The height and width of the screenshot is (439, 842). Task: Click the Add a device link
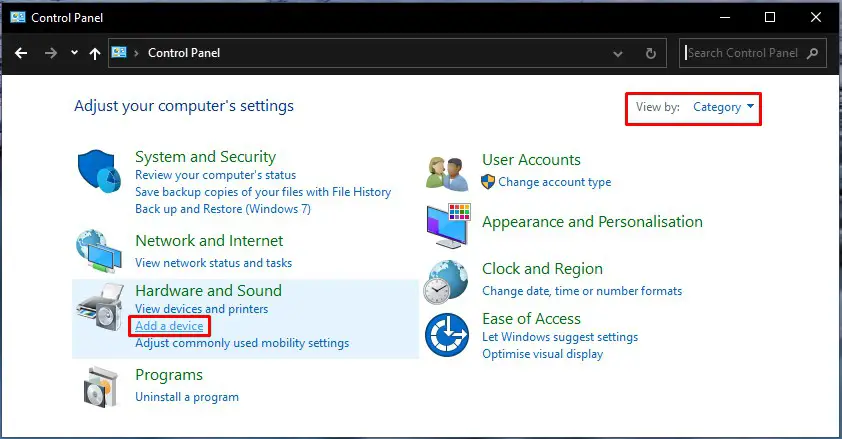pyautogui.click(x=169, y=326)
